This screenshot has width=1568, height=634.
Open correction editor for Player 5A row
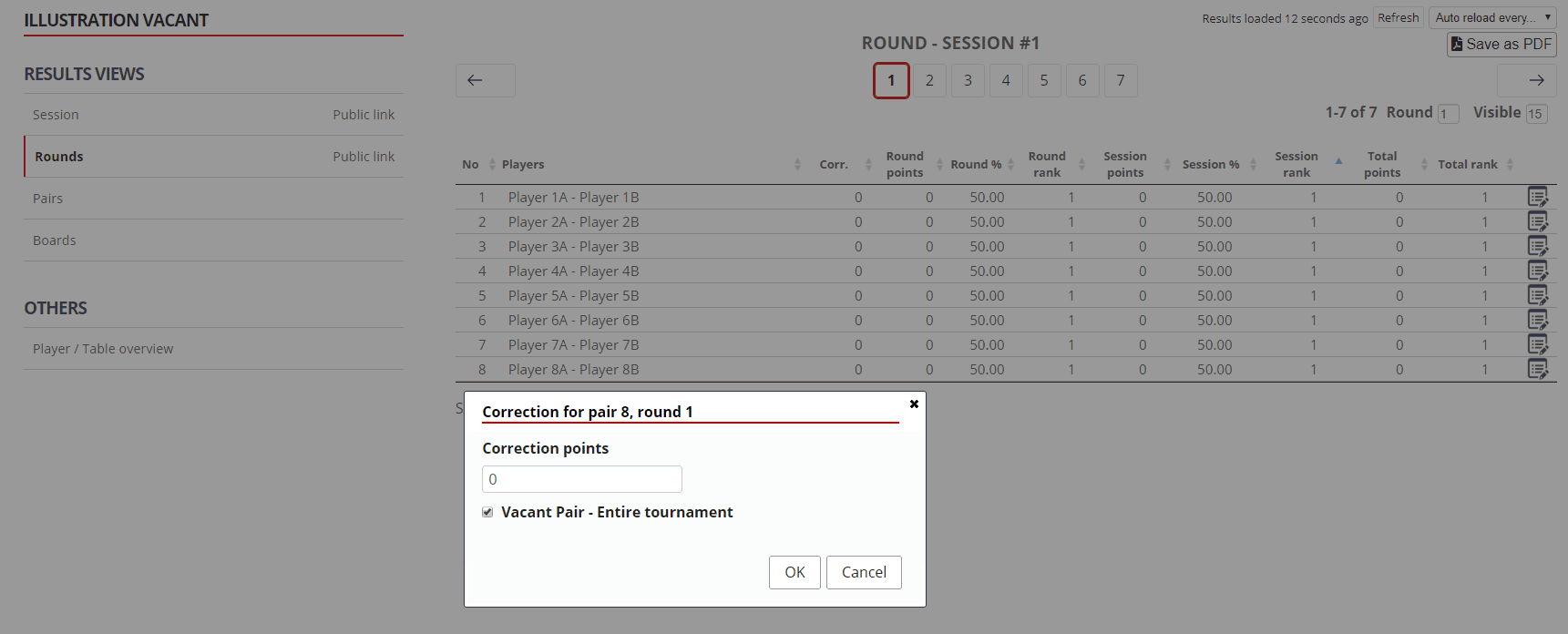coord(1537,295)
